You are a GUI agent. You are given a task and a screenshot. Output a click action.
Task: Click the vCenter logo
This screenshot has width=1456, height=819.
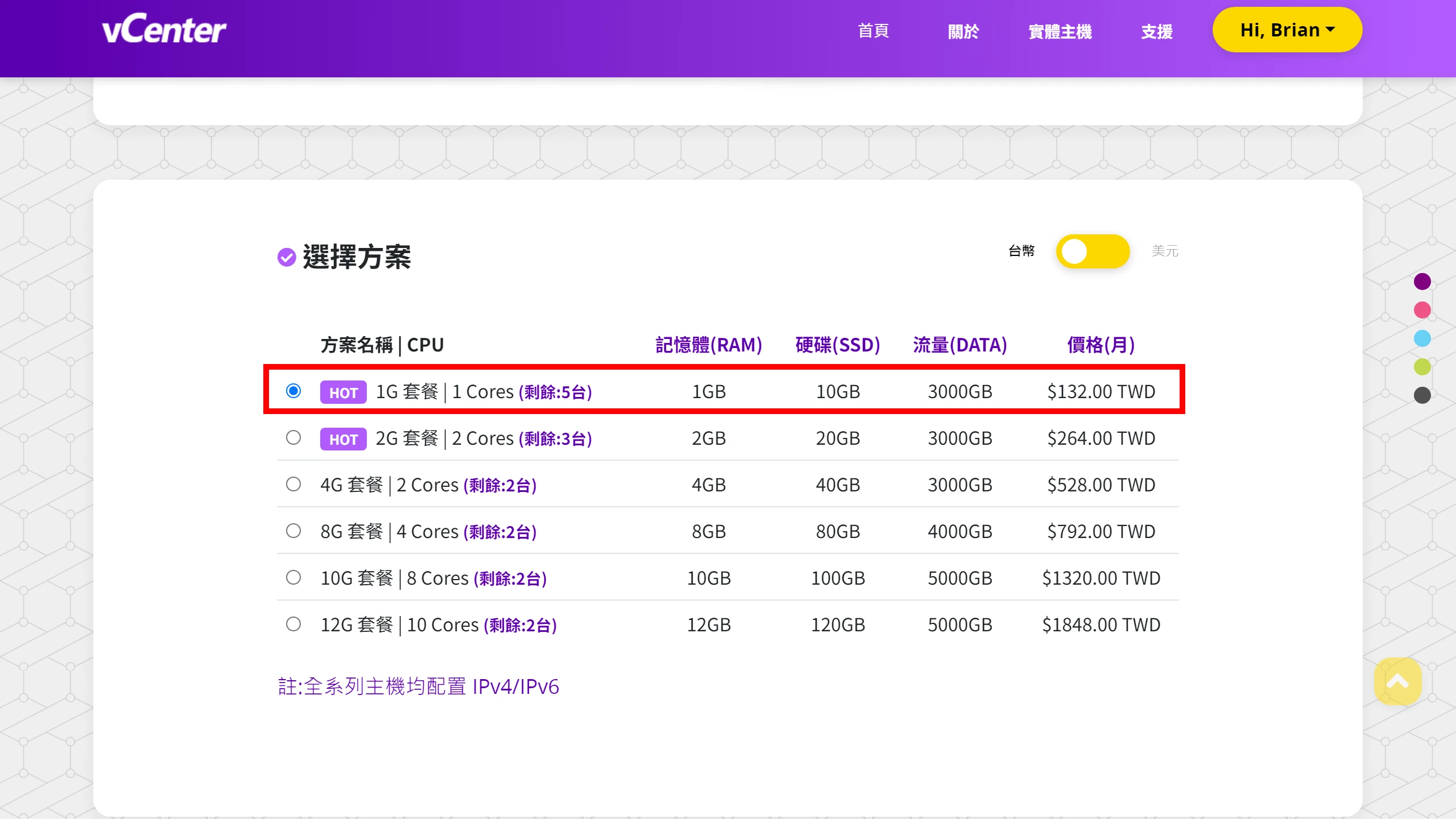point(166,30)
